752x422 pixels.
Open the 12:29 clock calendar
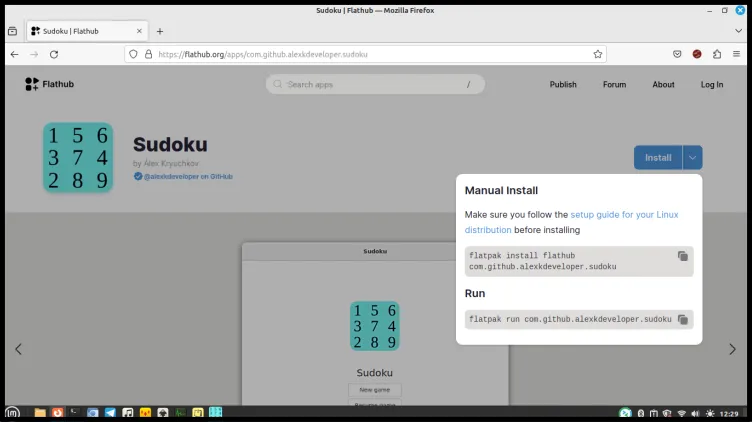coord(729,413)
